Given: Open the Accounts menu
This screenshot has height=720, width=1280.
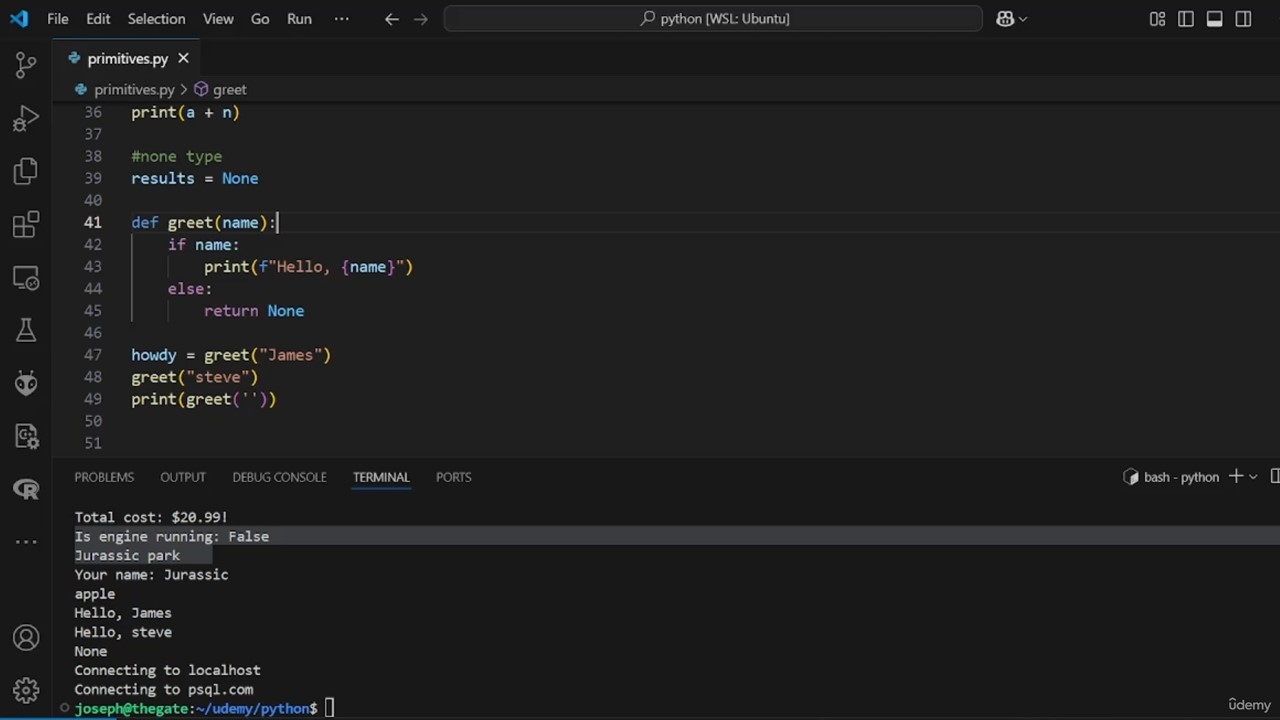Looking at the screenshot, I should 26,638.
